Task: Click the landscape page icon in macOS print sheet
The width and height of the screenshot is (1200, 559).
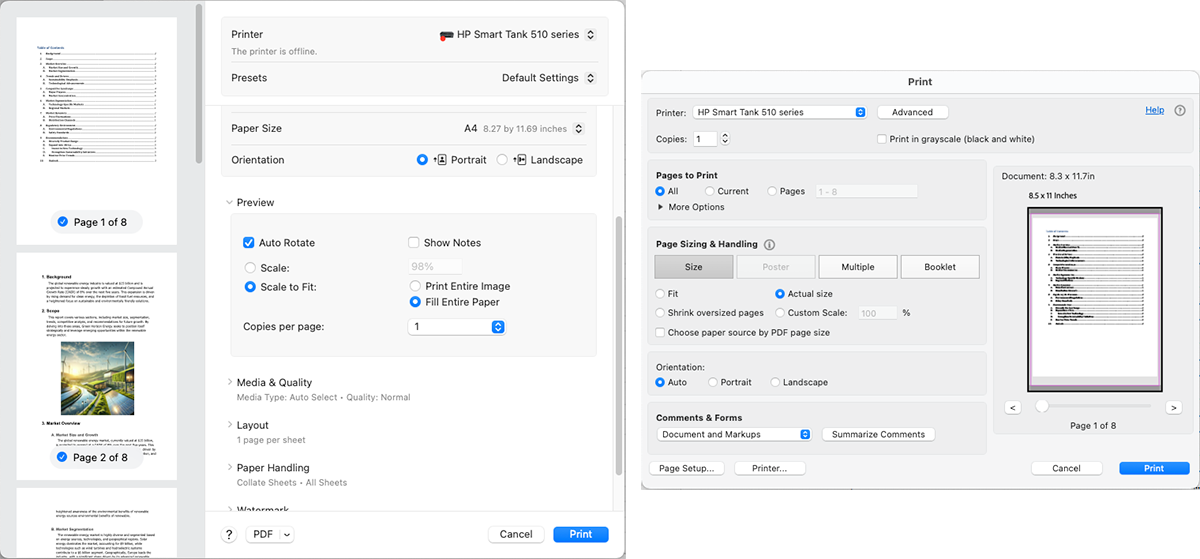Action: click(519, 160)
